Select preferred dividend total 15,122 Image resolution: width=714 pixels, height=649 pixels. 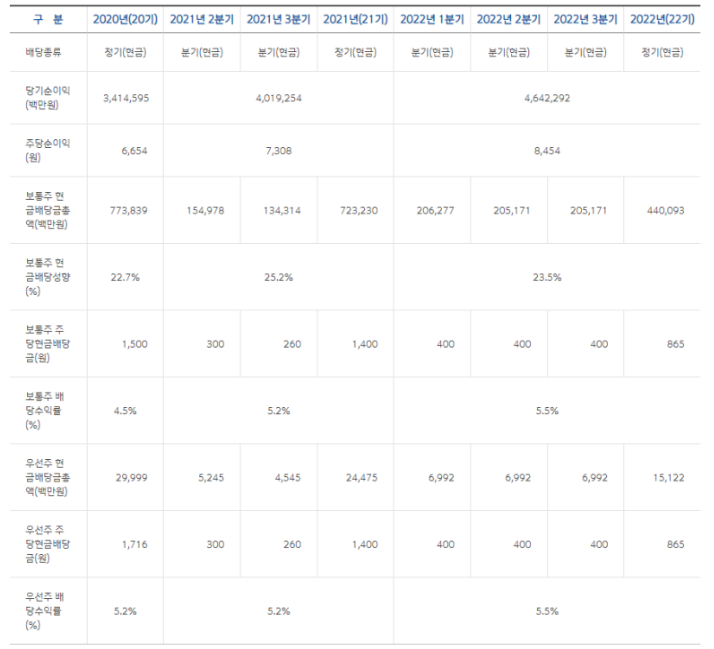point(668,478)
